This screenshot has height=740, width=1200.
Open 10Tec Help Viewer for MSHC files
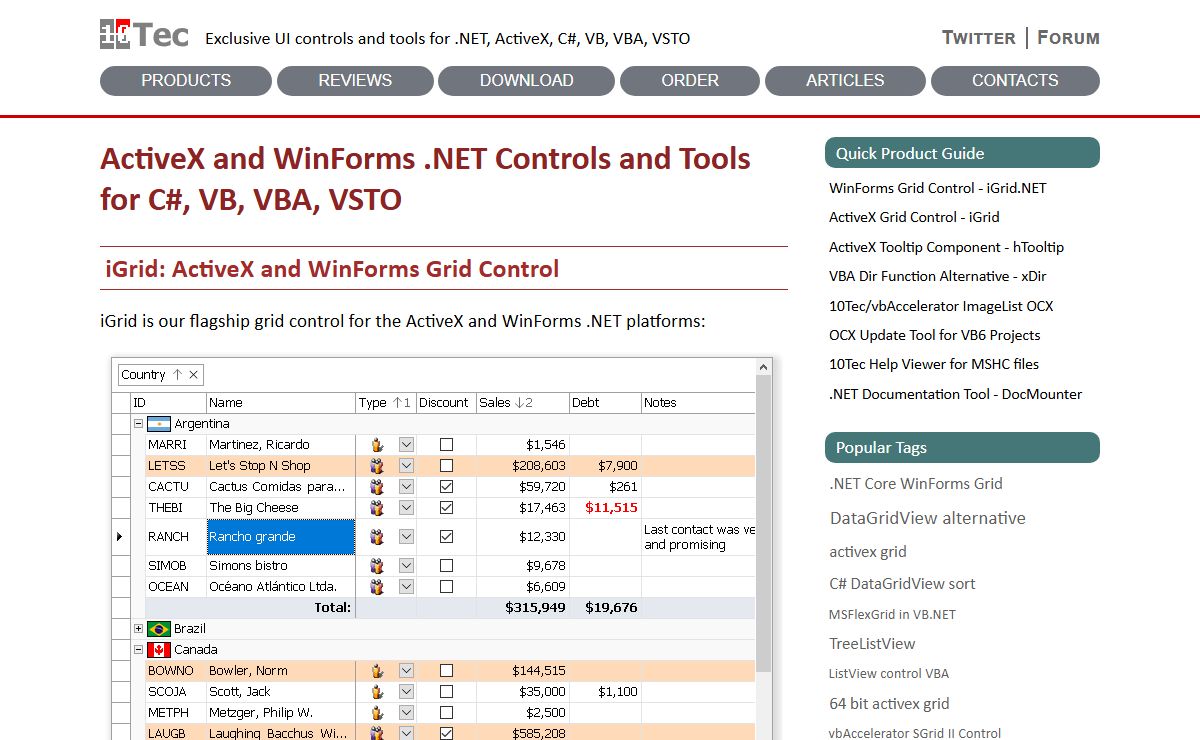click(x=934, y=364)
